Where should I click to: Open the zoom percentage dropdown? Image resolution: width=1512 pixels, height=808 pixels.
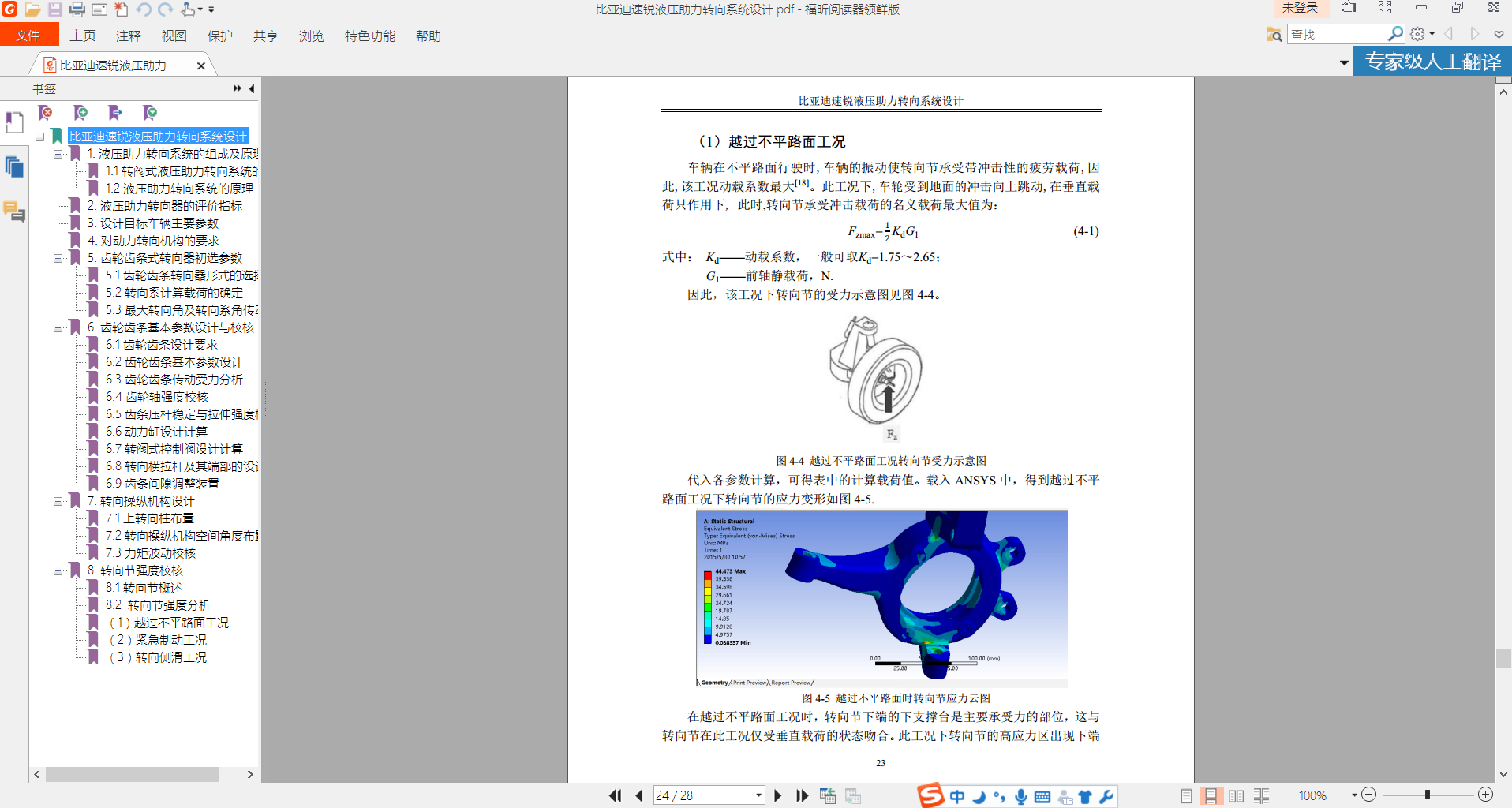coord(1354,795)
